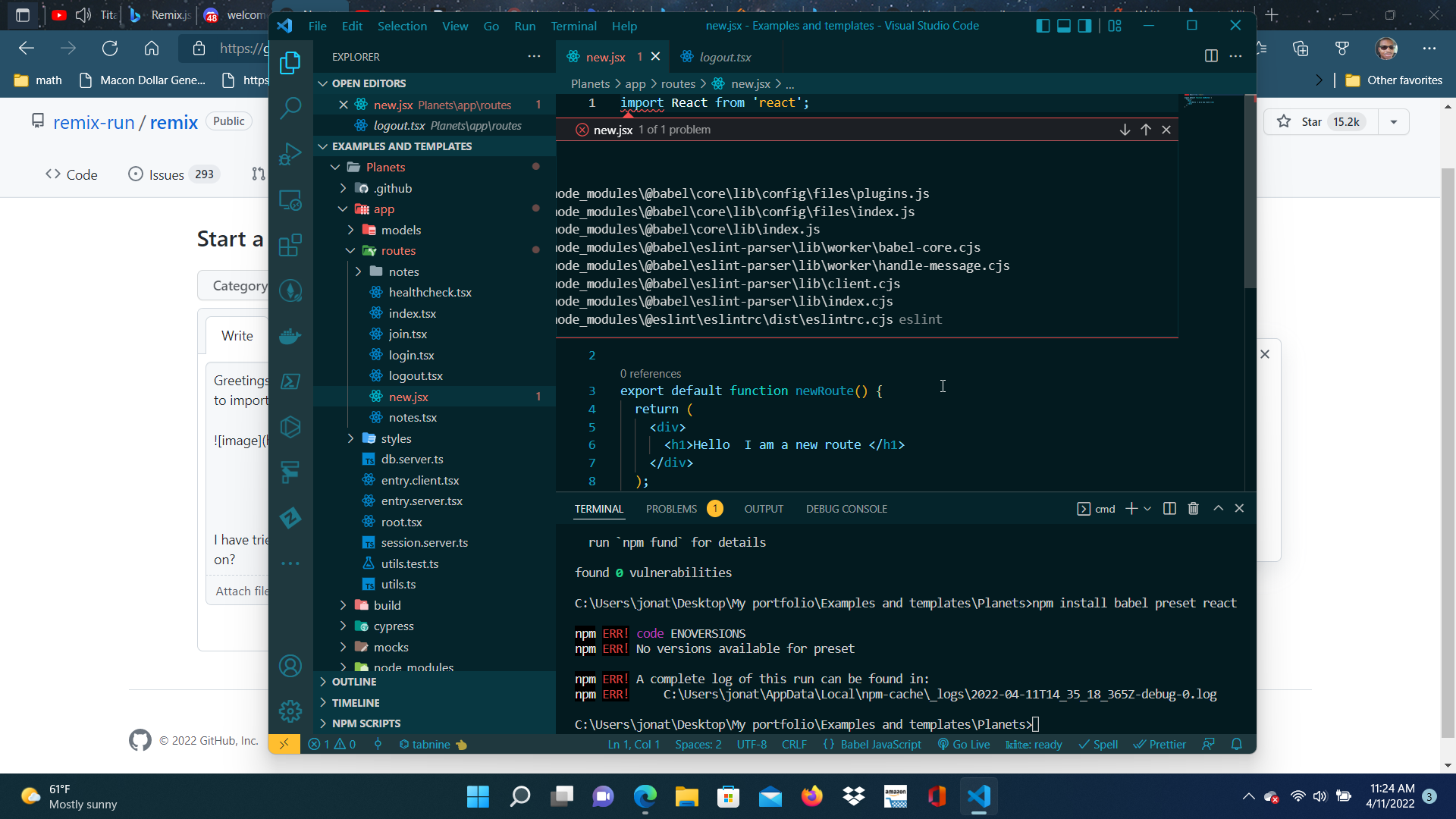Maximize the terminal panel size
The image size is (1456, 819).
tap(1218, 508)
